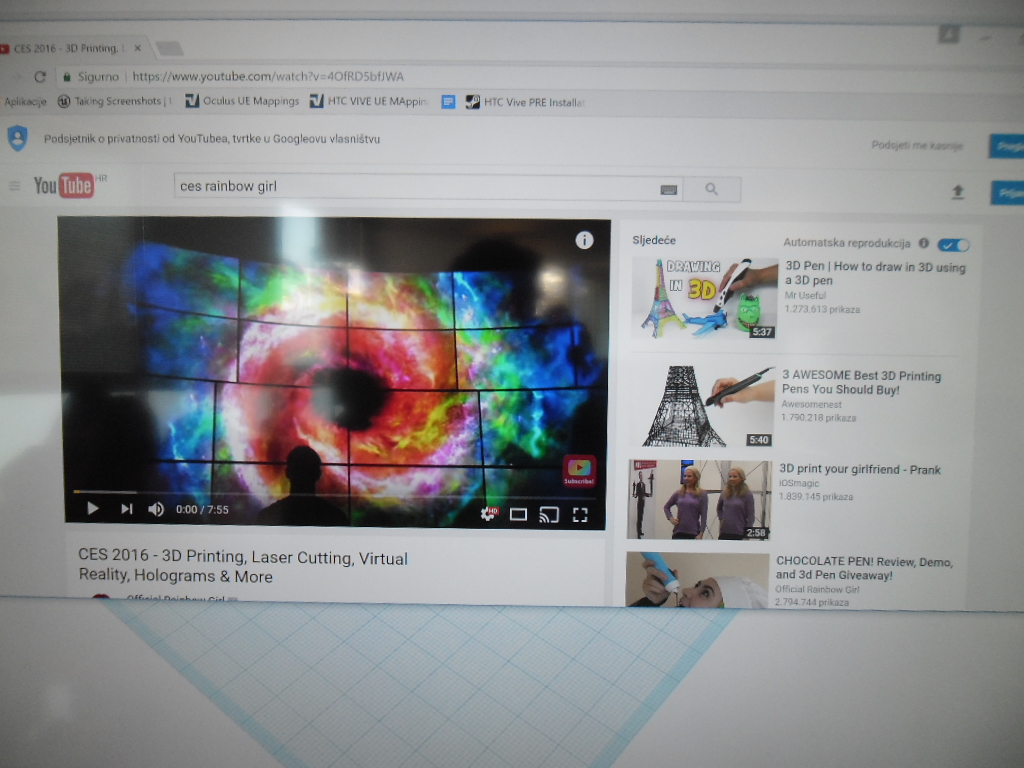Viewport: 1024px width, 768px height.
Task: Open the Aplikacije apps shortcut
Action: coord(25,101)
